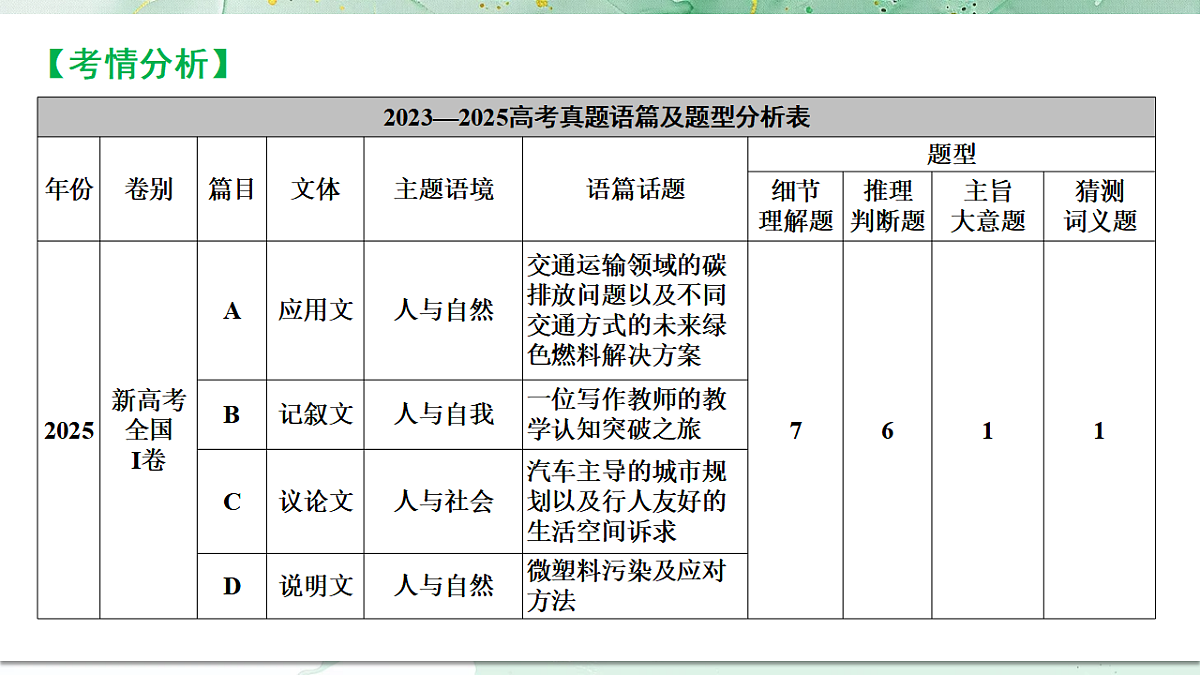1200x675 pixels.
Task: Click the 说明文 genre cell
Action: pyautogui.click(x=316, y=585)
